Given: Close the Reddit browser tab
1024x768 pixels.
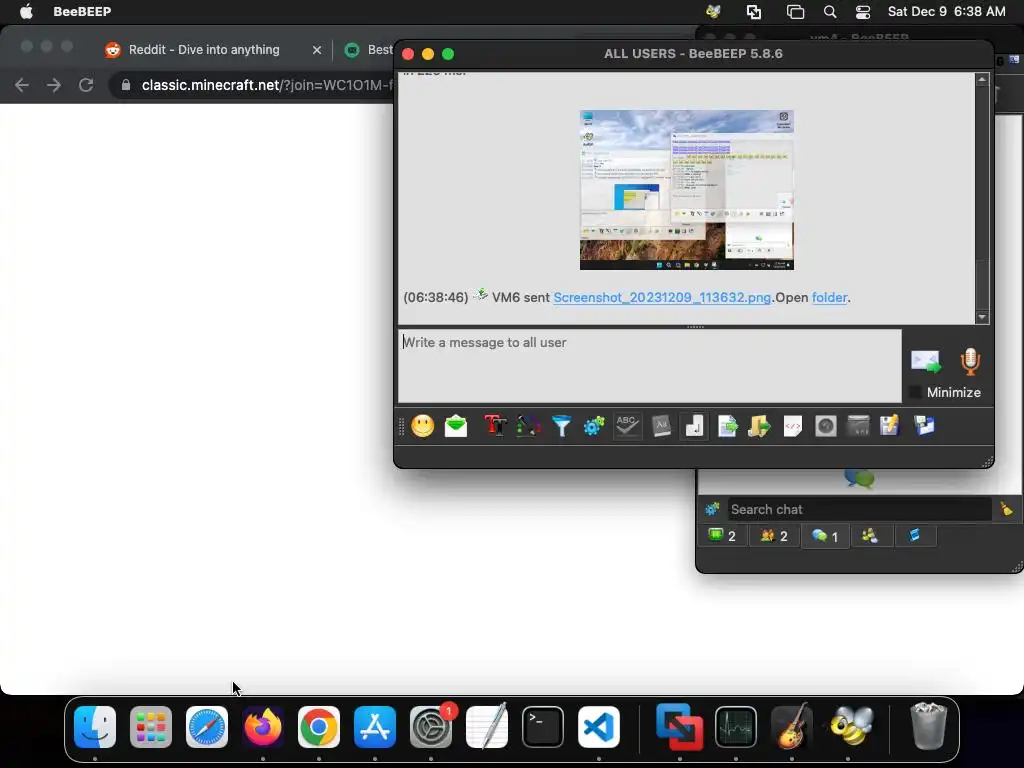Looking at the screenshot, I should (317, 50).
